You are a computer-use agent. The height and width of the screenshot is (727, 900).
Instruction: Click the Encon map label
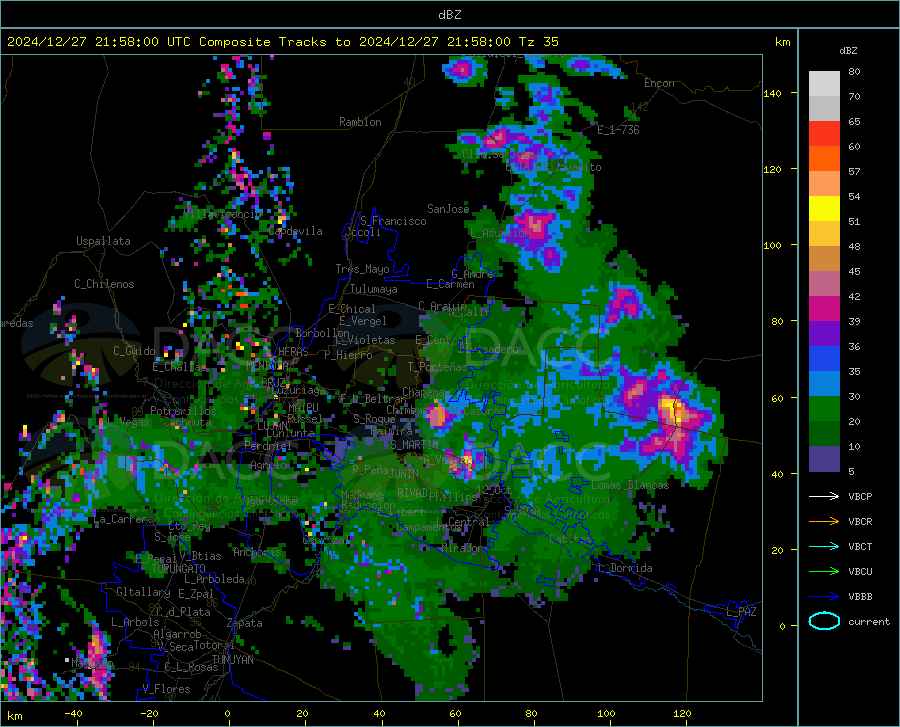pyautogui.click(x=659, y=83)
